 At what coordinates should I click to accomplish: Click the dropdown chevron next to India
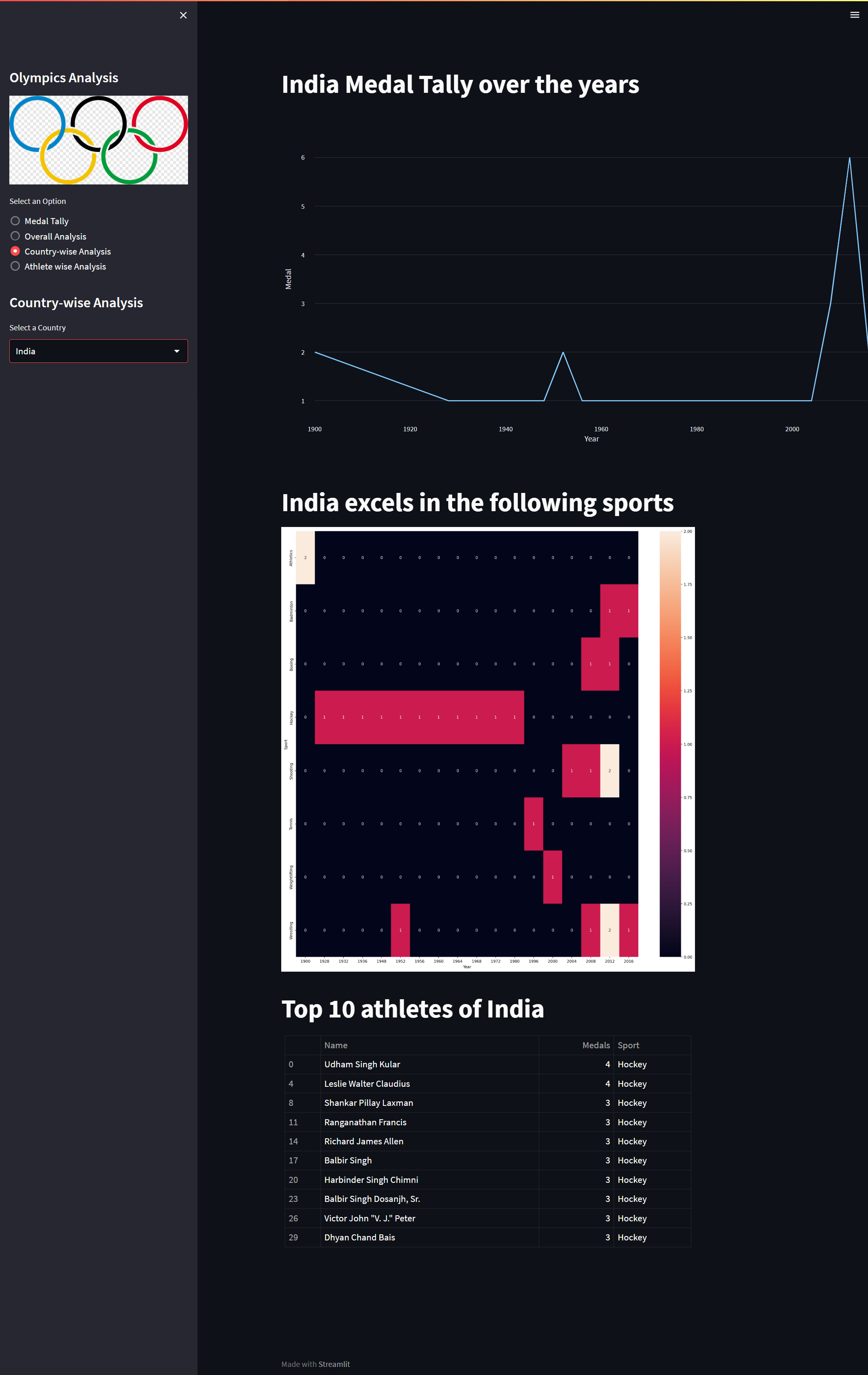177,351
